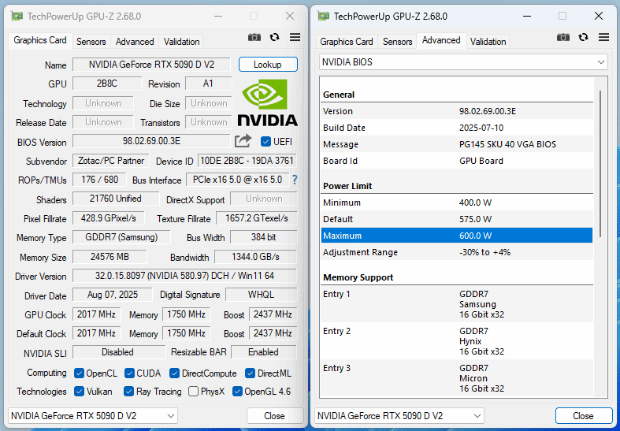Click the Texture Fillrate 1657.2 GTexel/s field
Screen dimensions: 620x431
257,218
